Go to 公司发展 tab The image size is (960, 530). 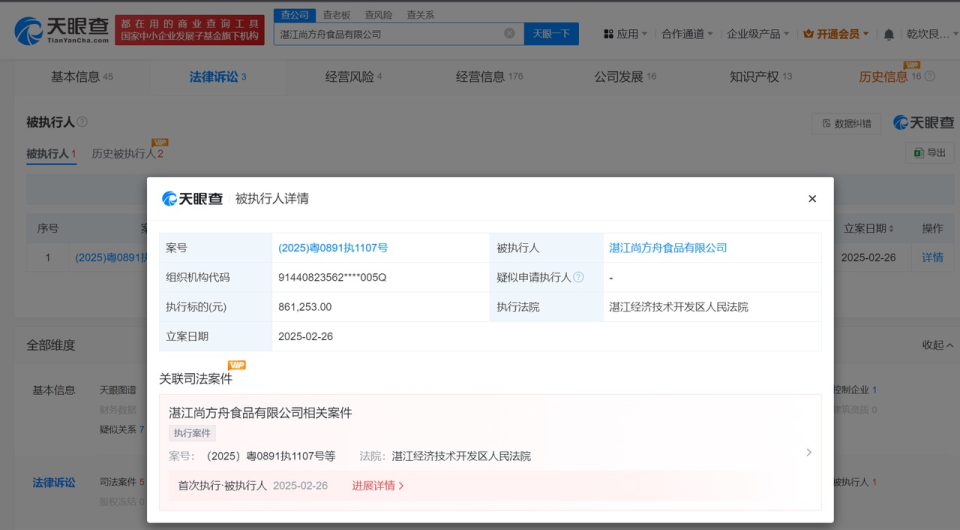[x=625, y=77]
